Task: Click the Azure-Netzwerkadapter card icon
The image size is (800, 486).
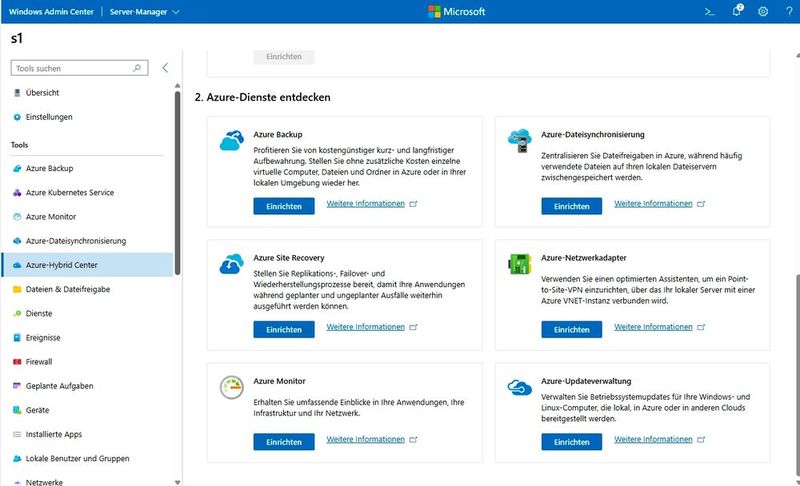Action: click(519, 264)
